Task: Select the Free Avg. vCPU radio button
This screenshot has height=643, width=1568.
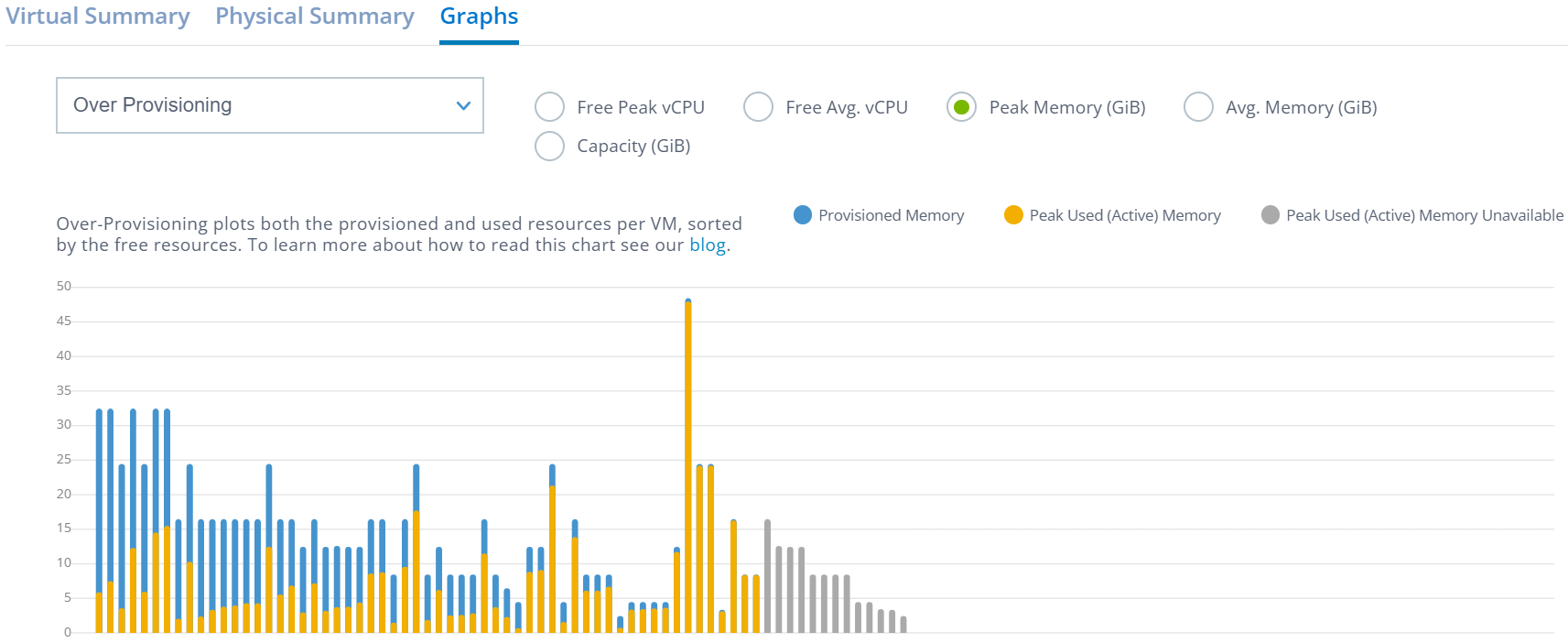Action: 758,107
